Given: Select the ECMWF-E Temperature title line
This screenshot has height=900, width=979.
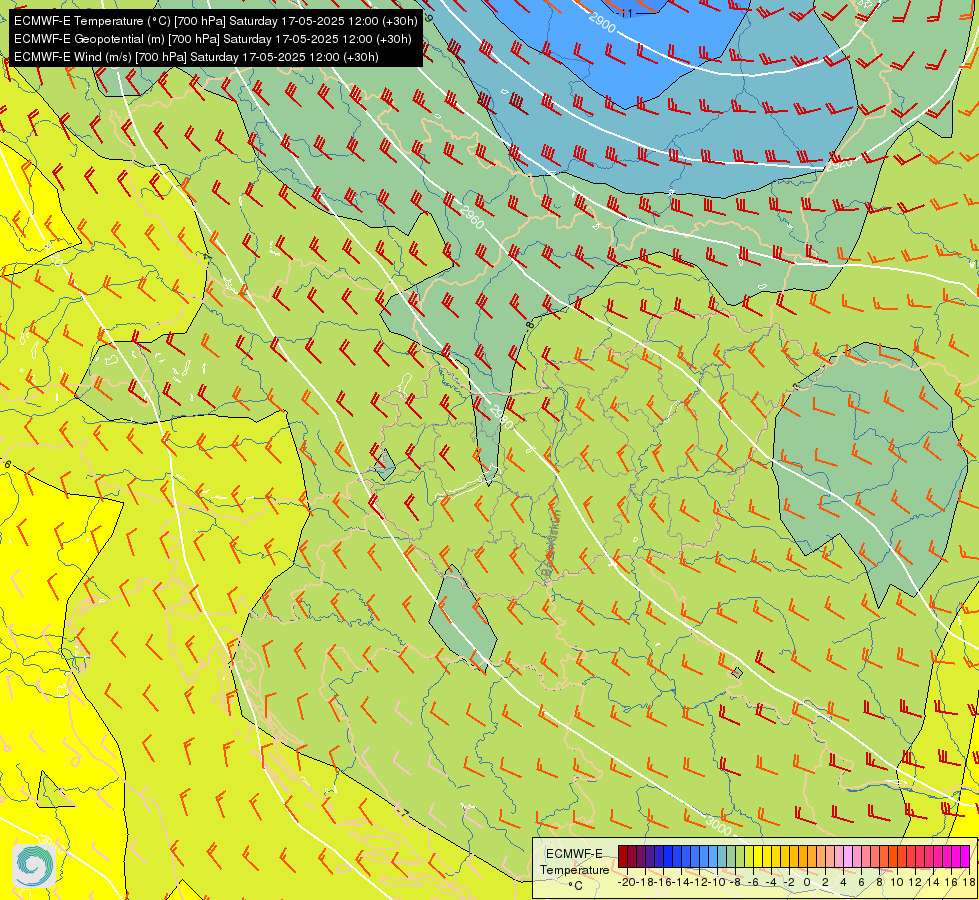Looking at the screenshot, I should 215,21.
